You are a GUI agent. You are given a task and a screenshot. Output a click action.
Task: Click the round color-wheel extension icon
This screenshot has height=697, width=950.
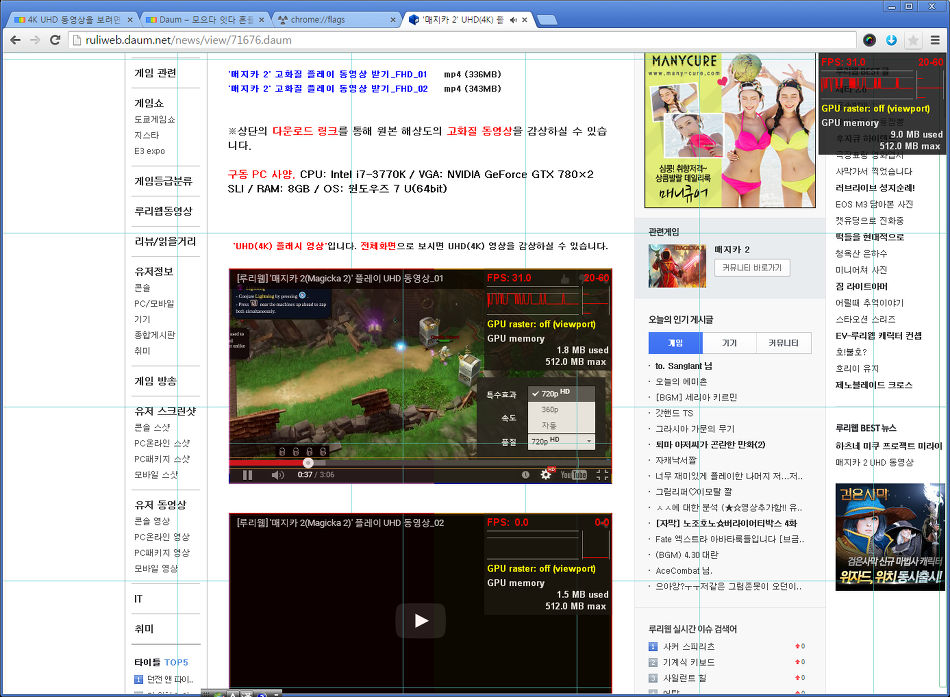pyautogui.click(x=869, y=40)
